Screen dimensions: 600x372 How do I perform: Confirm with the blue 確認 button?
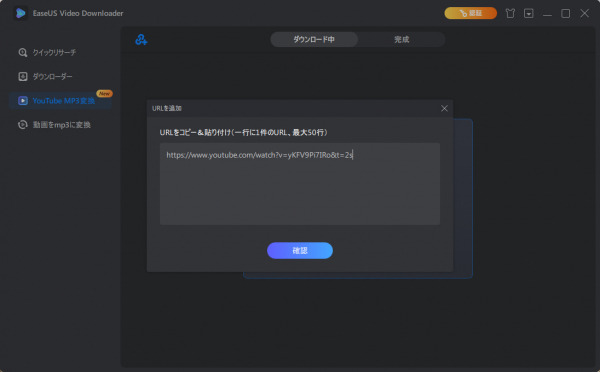pyautogui.click(x=300, y=250)
